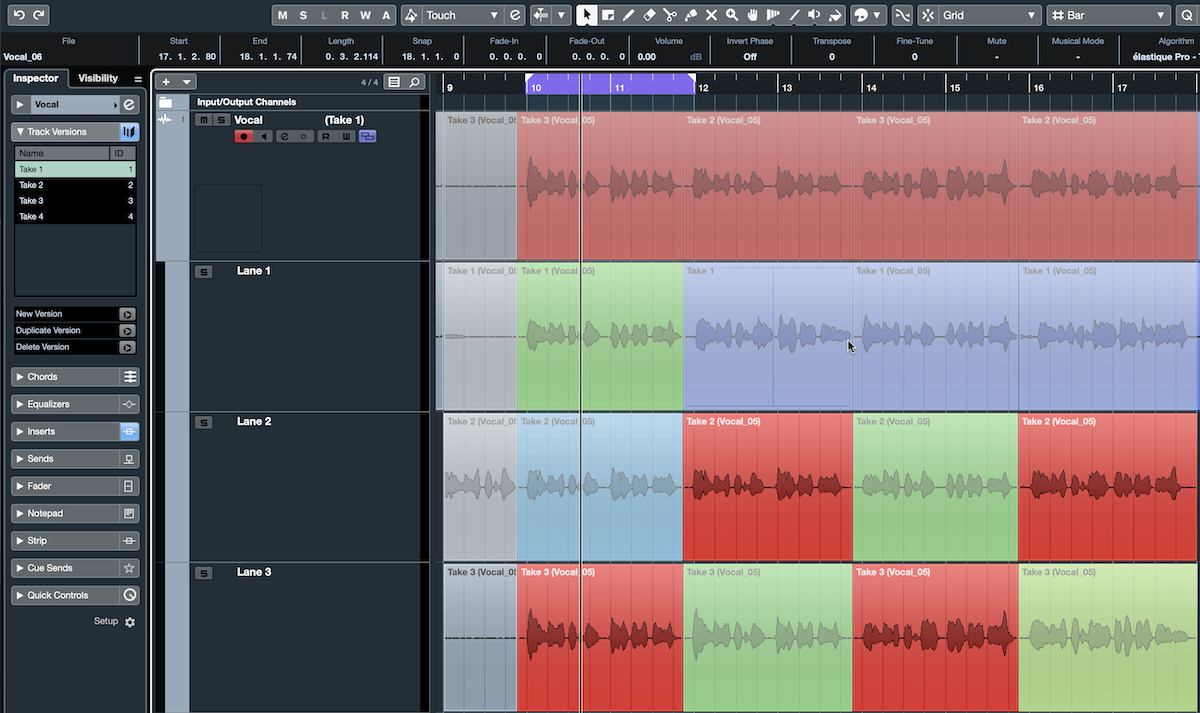
Task: Select the Object Selection arrow tool
Action: tap(587, 15)
